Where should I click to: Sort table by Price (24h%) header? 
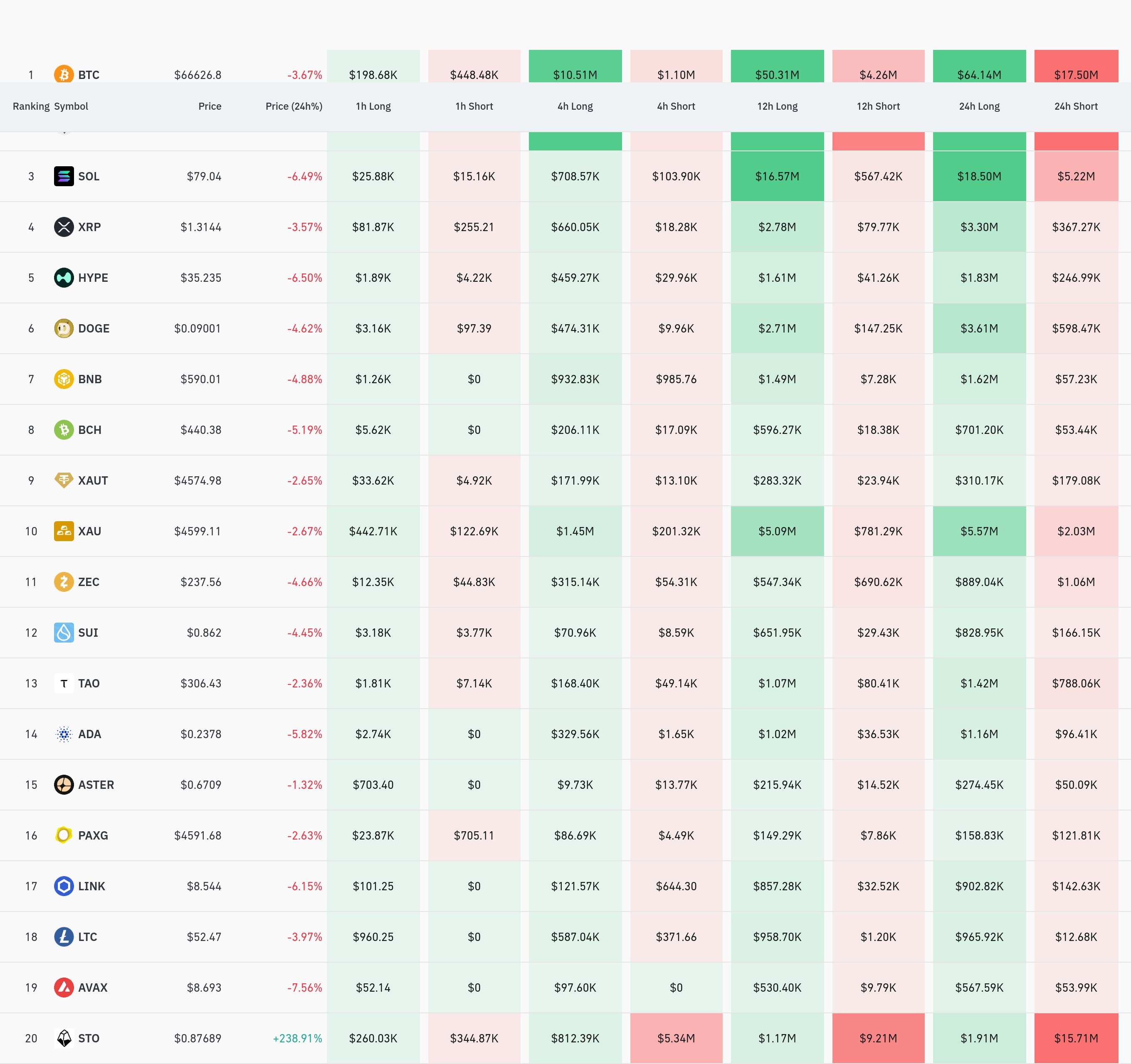click(294, 106)
